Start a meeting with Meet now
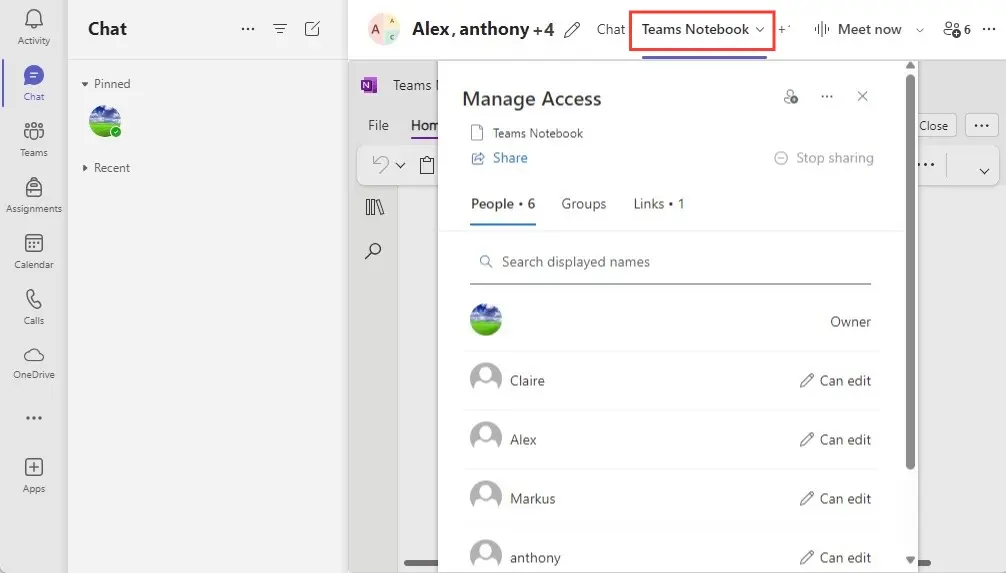Screen dimensions: 1006x573 859,30
